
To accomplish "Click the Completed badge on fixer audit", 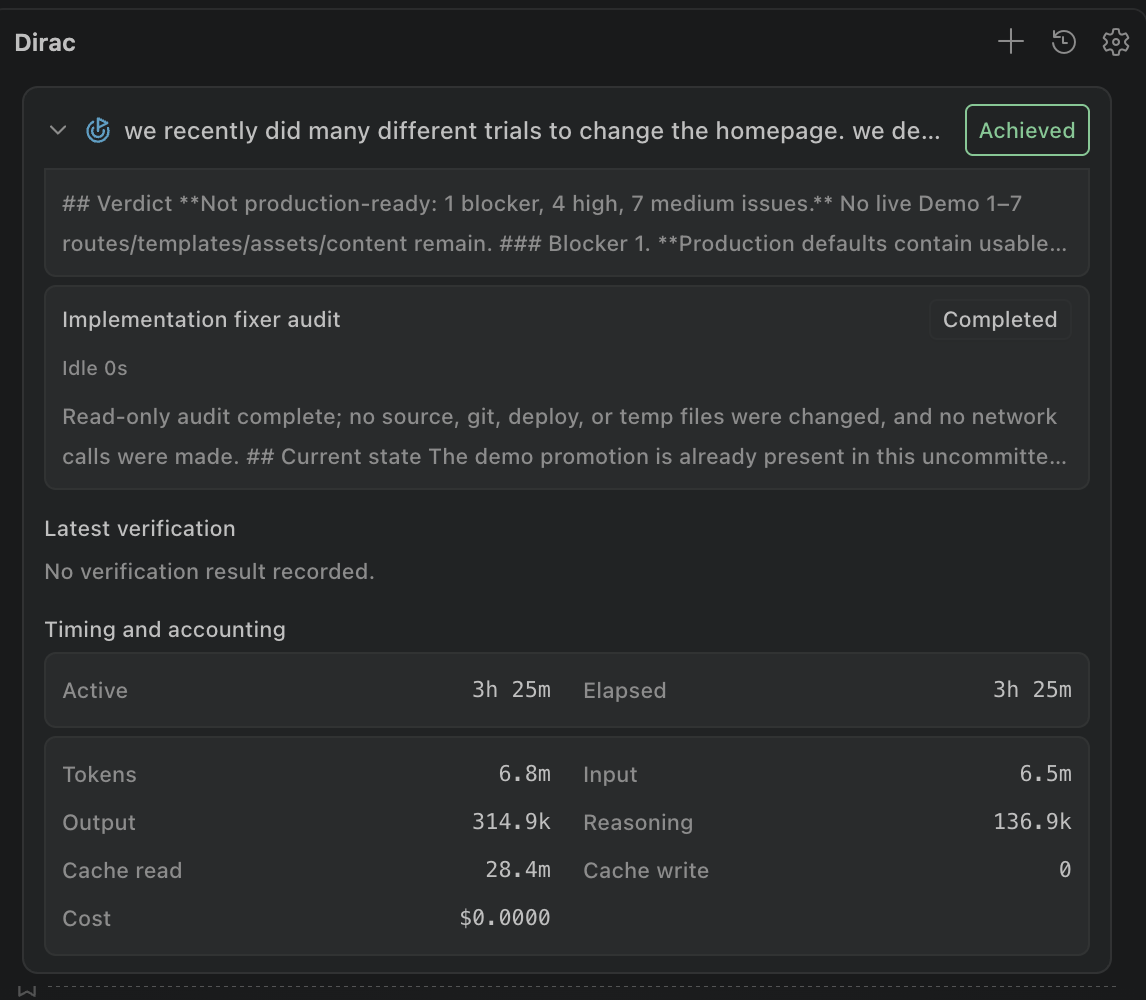I will pyautogui.click(x=1000, y=319).
